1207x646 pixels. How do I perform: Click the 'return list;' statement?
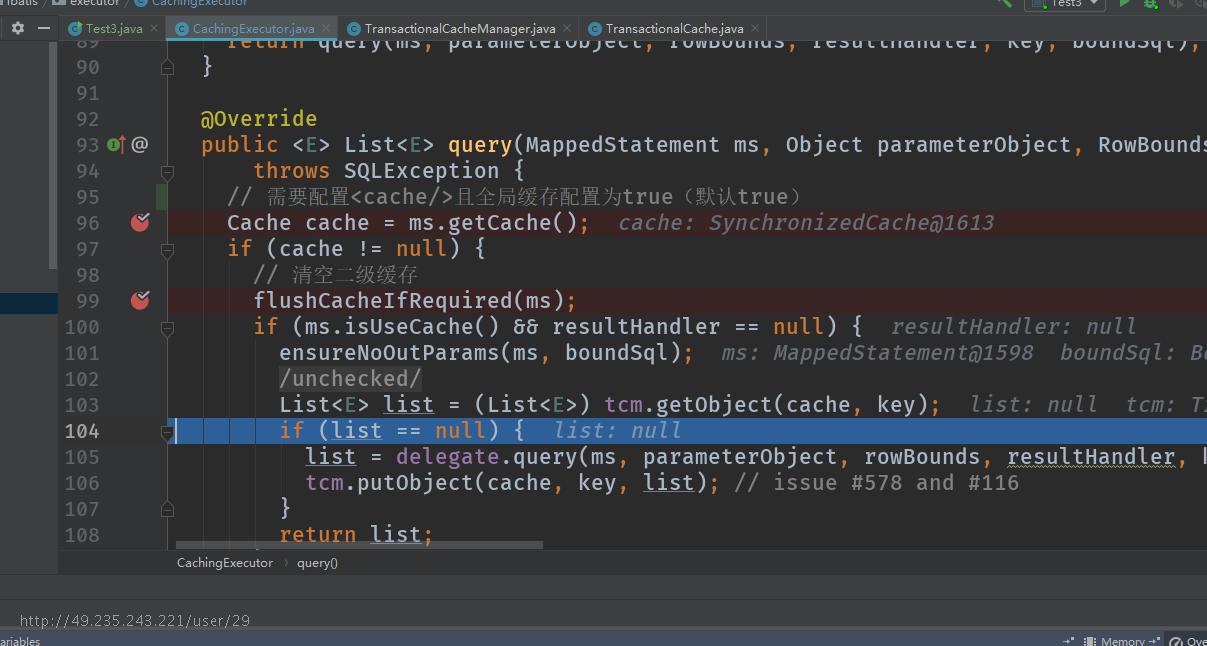tap(356, 535)
